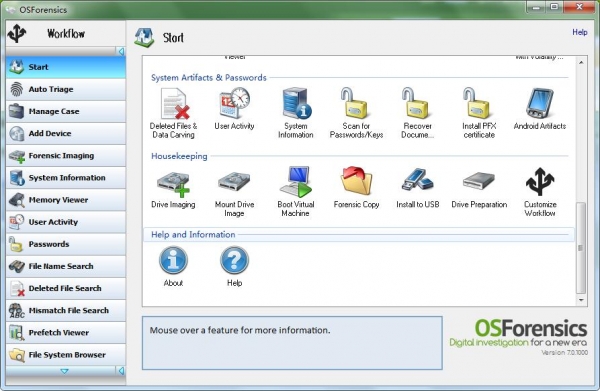Open Forensic Imaging in the sidebar
This screenshot has width=600, height=391.
click(66, 156)
